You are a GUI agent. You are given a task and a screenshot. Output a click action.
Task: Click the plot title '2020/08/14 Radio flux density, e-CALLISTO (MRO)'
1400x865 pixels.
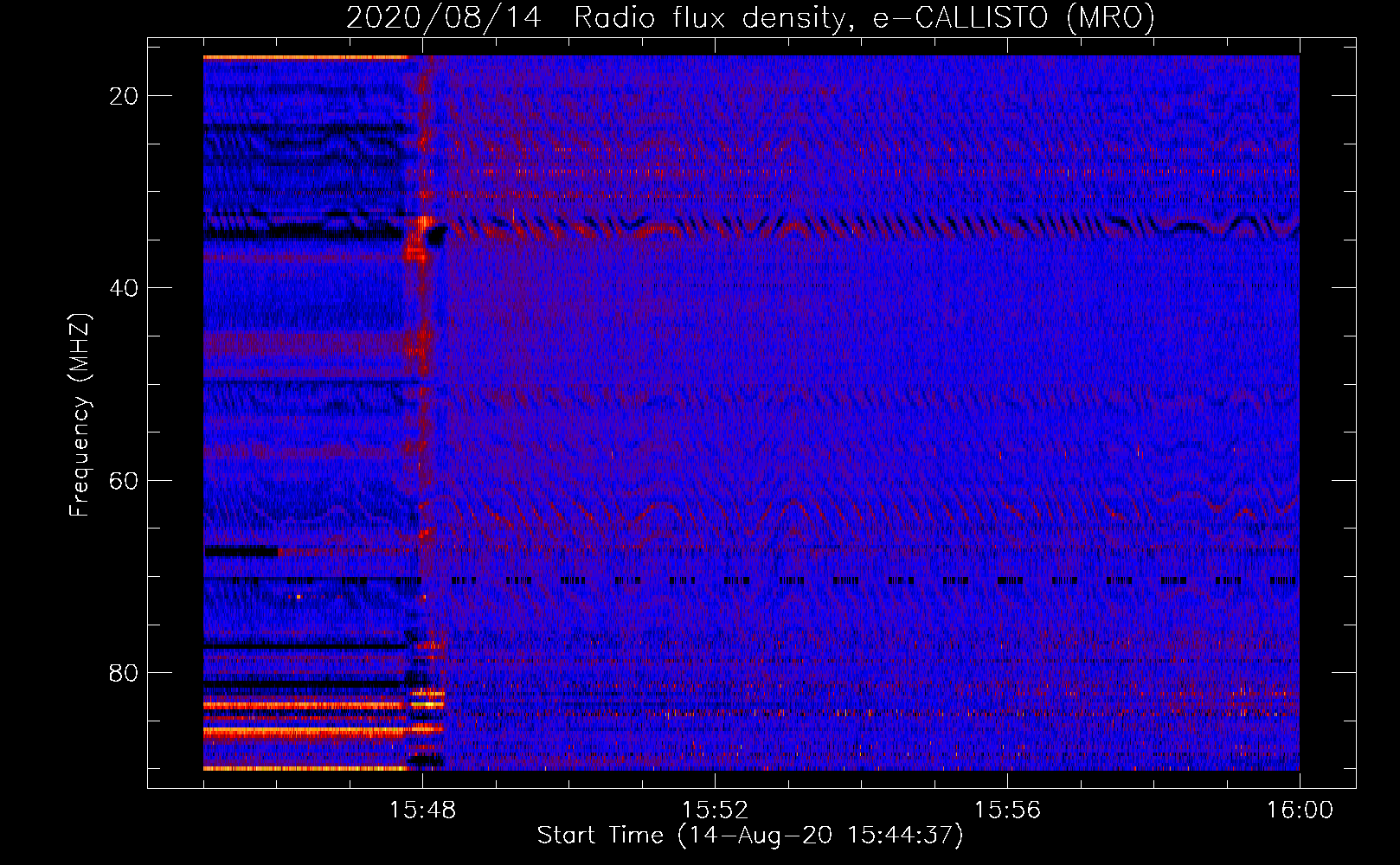pos(750,17)
